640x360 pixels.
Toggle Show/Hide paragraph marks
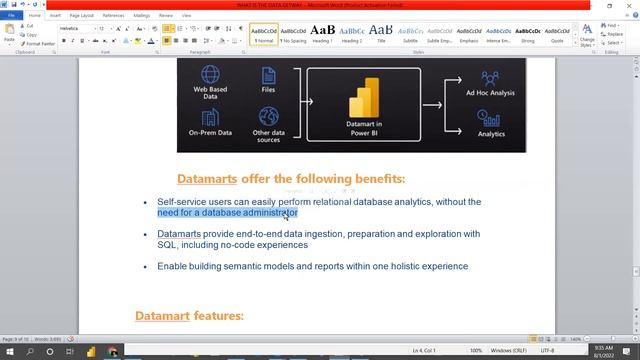coord(241,29)
